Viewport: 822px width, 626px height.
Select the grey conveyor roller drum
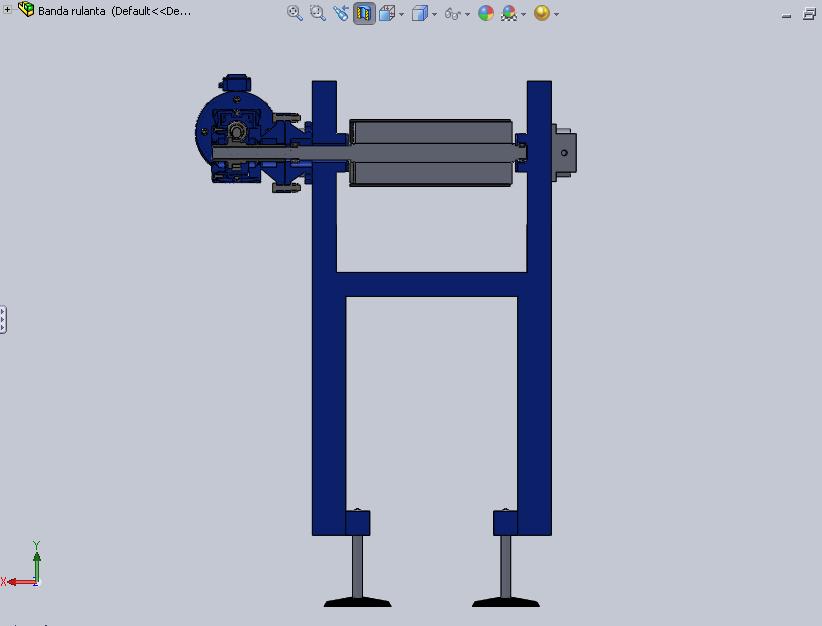click(x=431, y=153)
